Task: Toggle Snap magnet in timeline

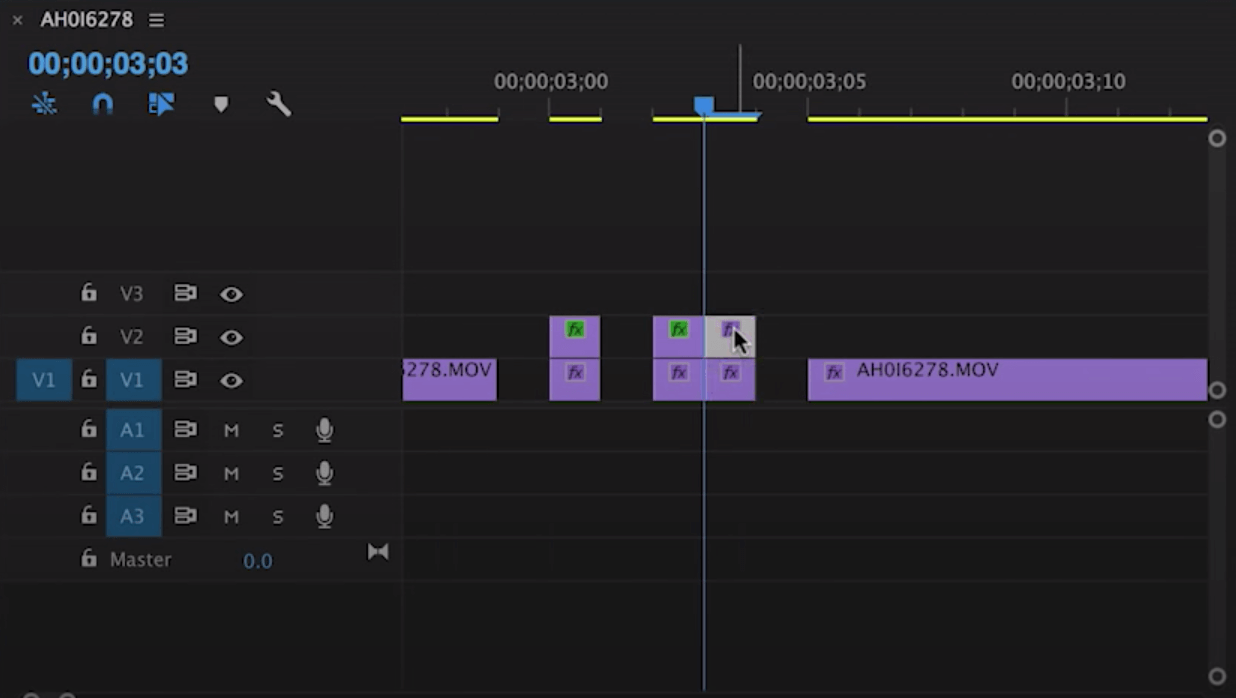Action: 102,104
